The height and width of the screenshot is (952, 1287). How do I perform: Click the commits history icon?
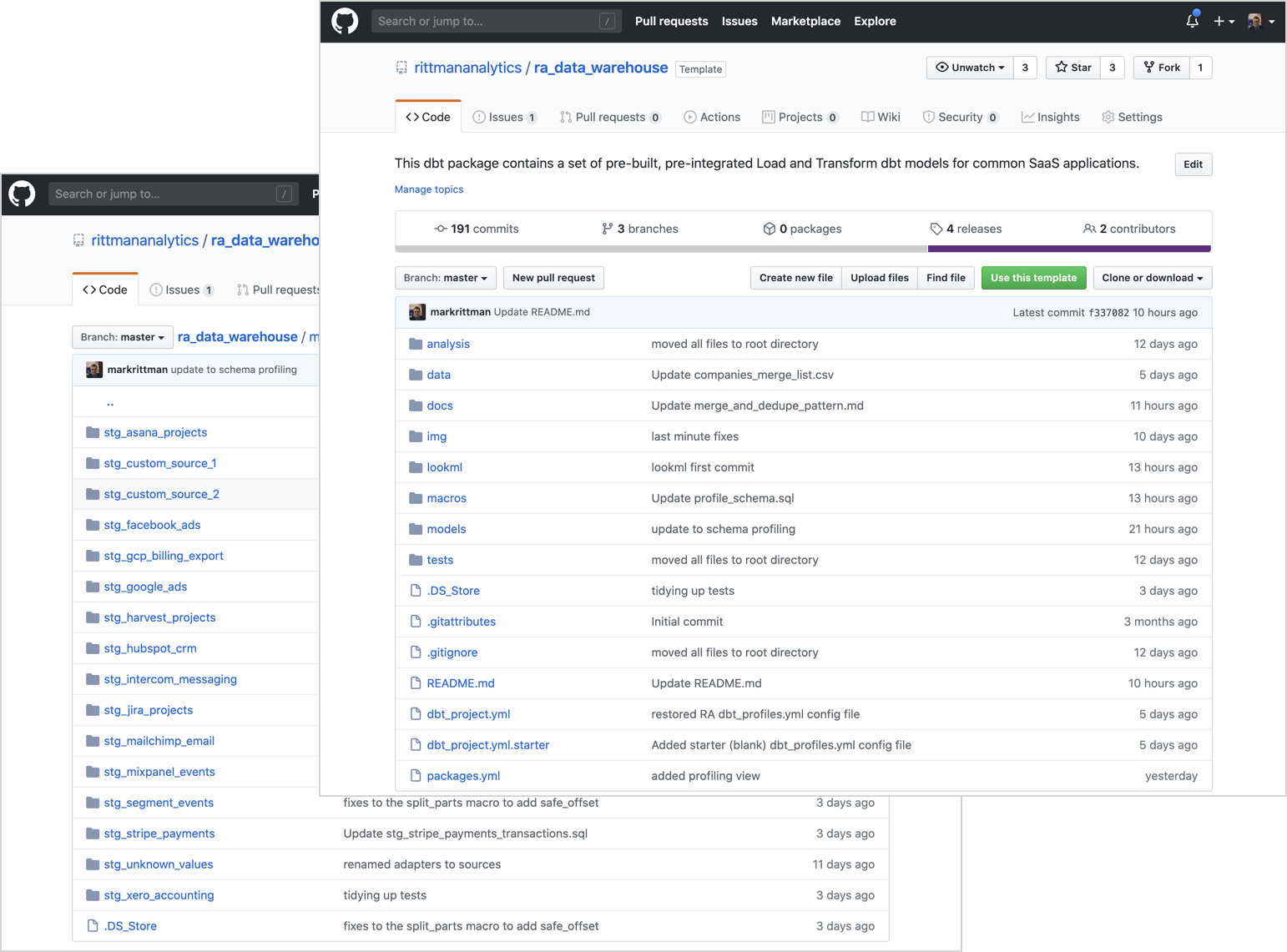click(x=440, y=229)
